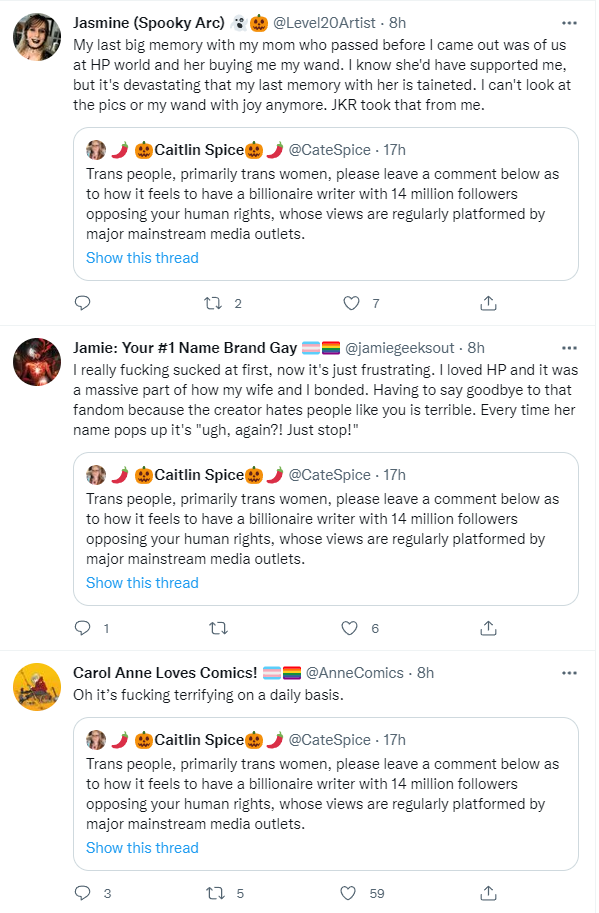Open @jamiegeeksout profile handle
The image size is (599, 913).
click(401, 349)
